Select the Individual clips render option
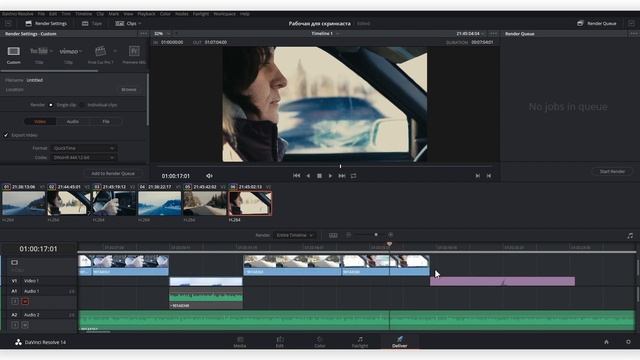Screen dimensions: 640x360 [x=82, y=105]
